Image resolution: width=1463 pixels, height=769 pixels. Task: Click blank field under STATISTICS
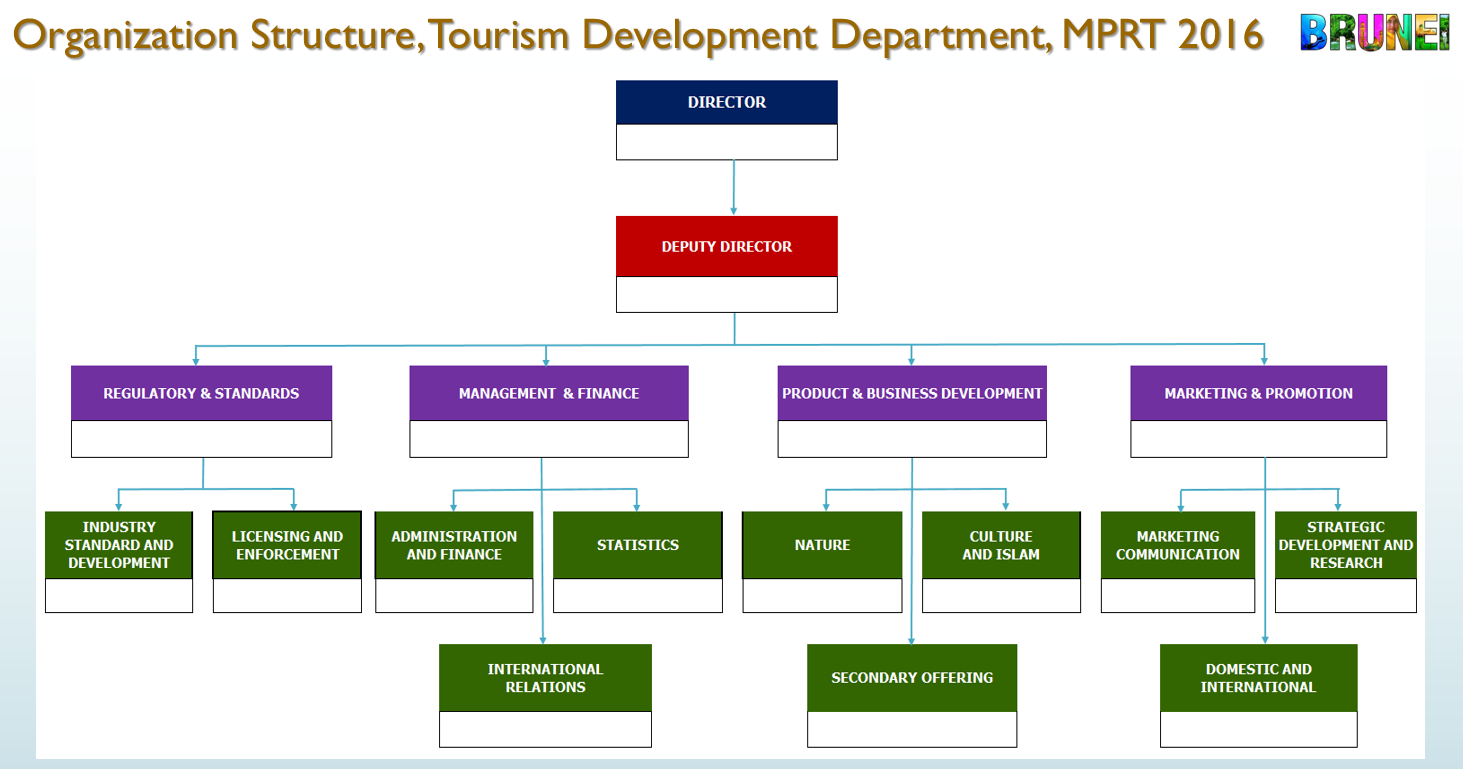click(638, 595)
